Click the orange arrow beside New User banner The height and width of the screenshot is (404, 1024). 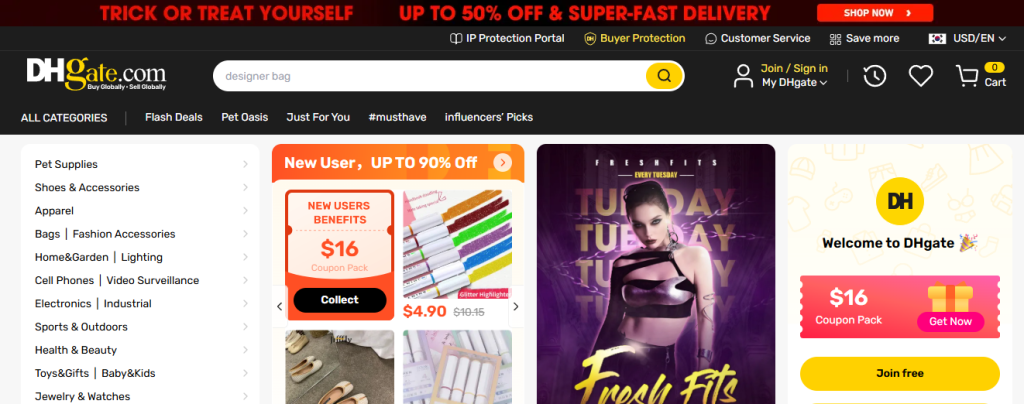(502, 163)
